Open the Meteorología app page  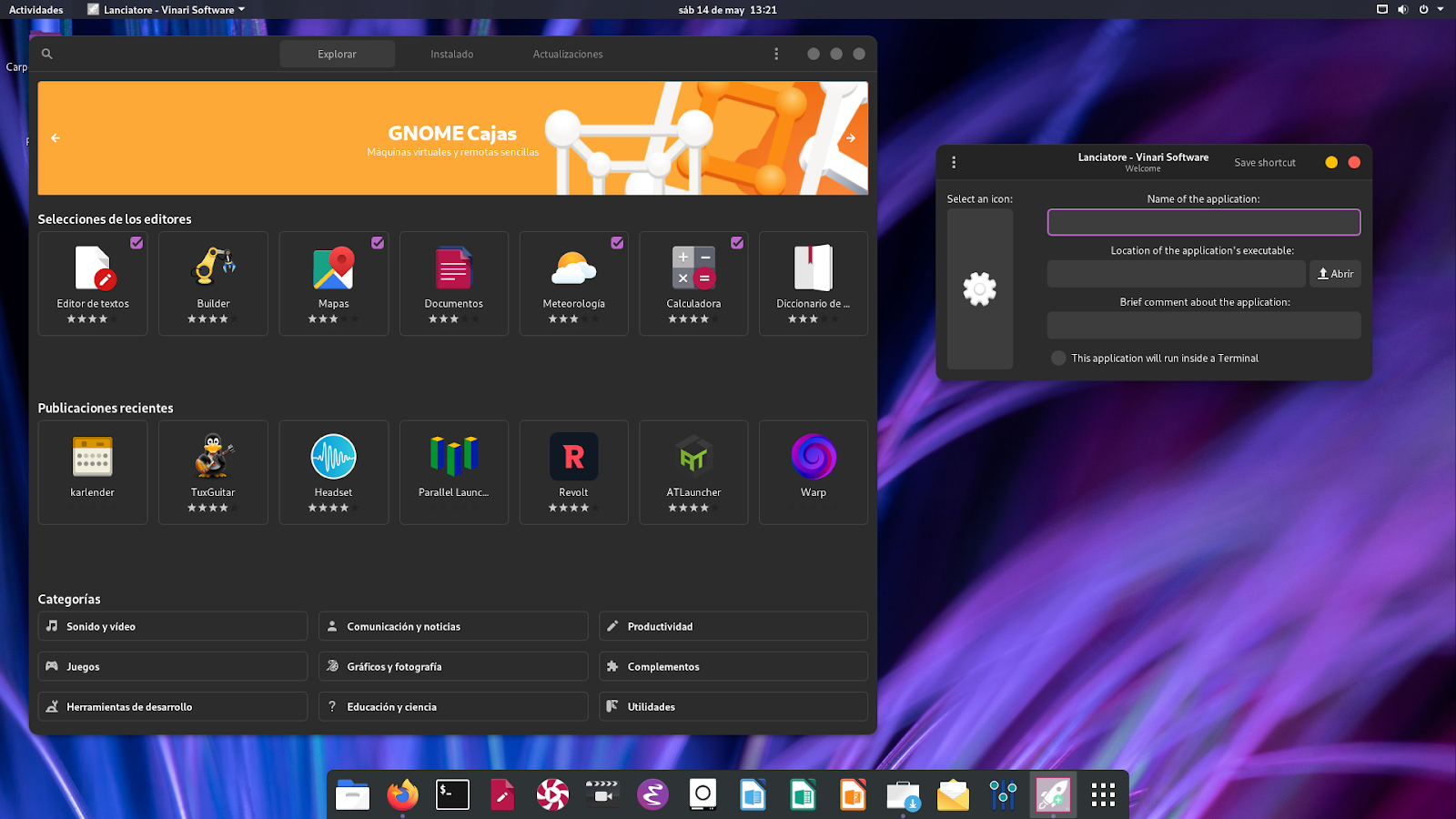pyautogui.click(x=573, y=283)
